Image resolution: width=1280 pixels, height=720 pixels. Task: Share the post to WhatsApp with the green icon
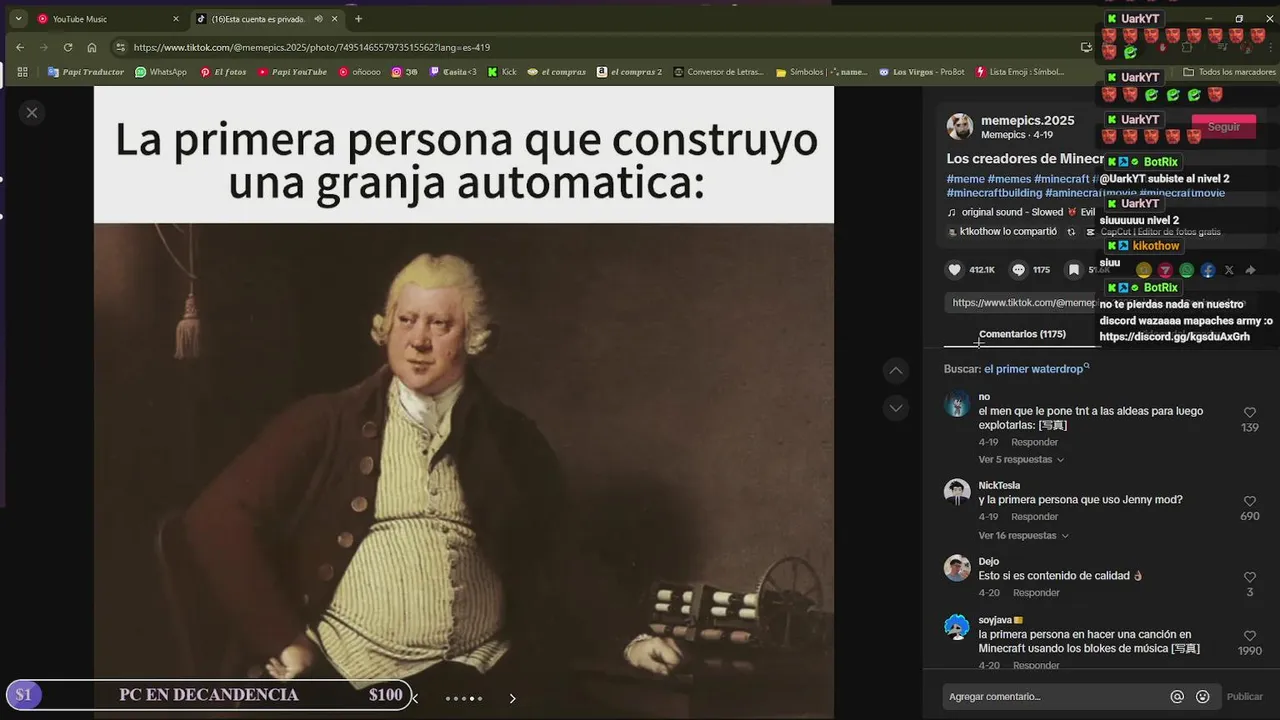1186,270
